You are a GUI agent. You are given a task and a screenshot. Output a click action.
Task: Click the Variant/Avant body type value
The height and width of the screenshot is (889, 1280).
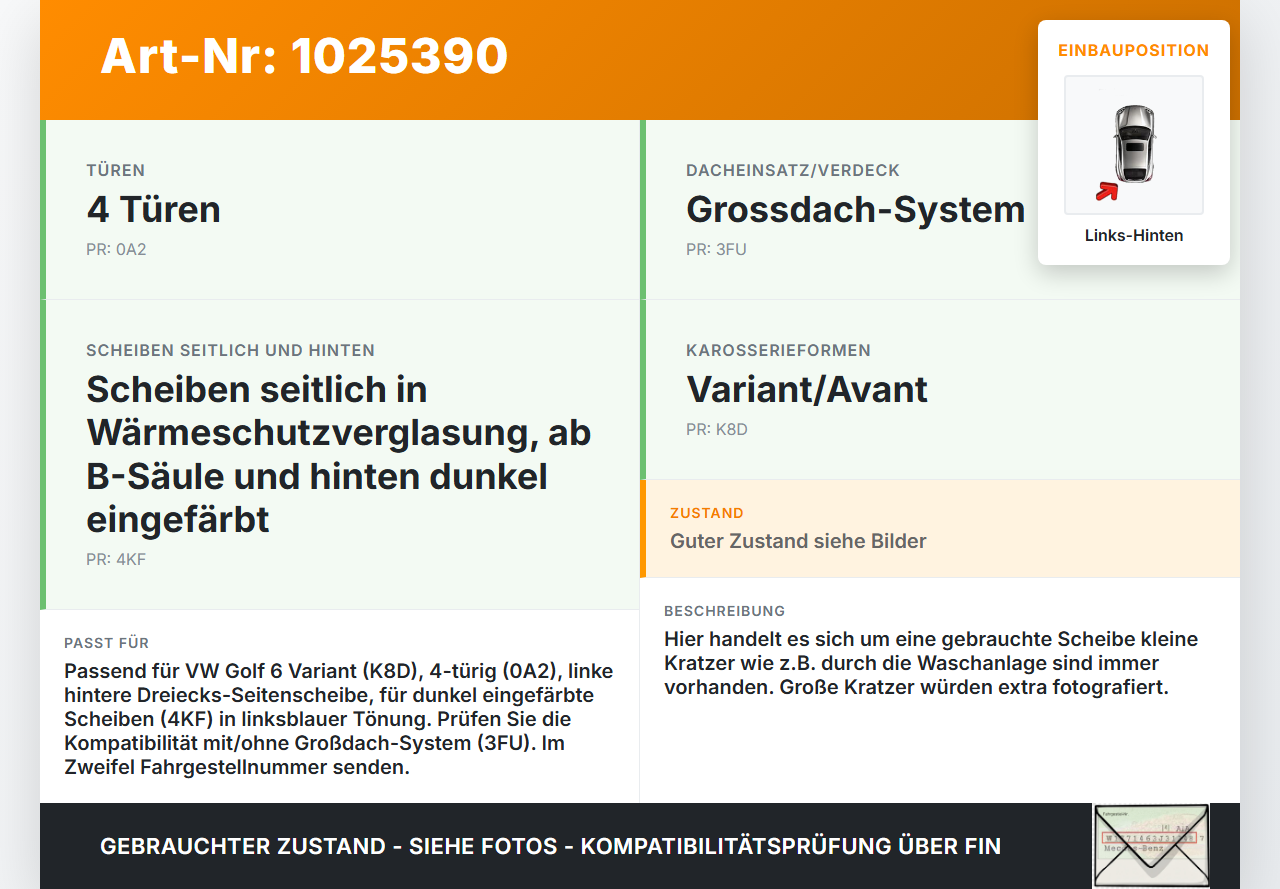[x=807, y=389]
